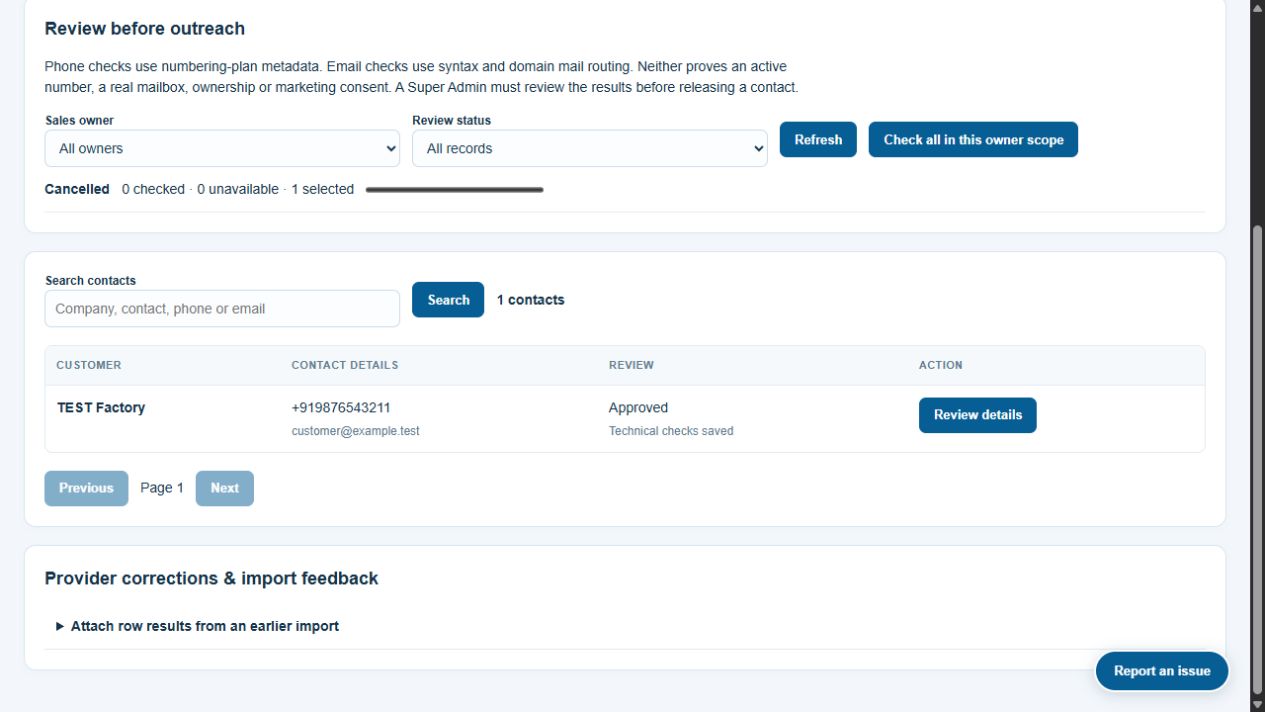1265x712 pixels.
Task: Click the Technical checks saved note
Action: (x=671, y=431)
